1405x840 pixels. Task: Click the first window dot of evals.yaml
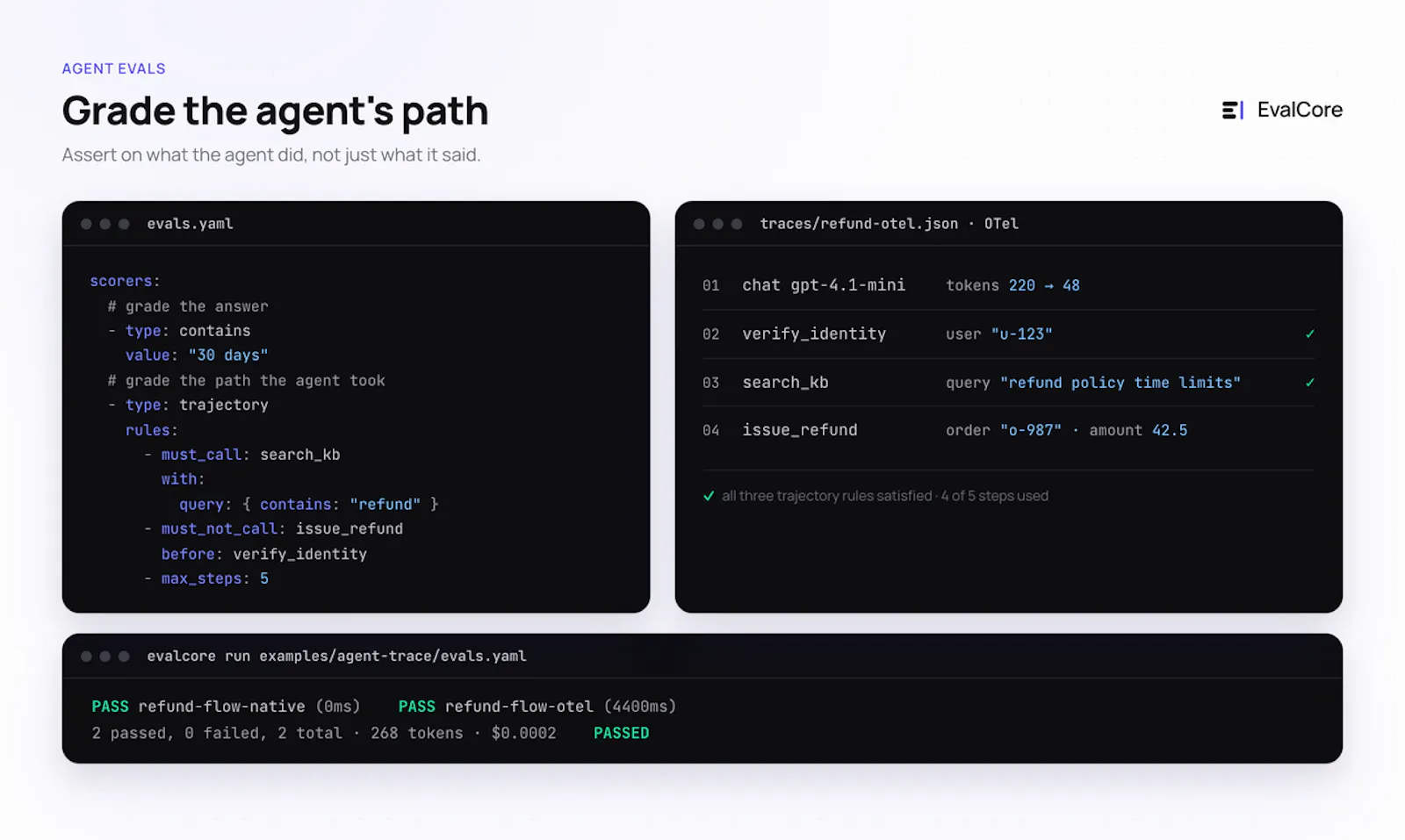(86, 224)
